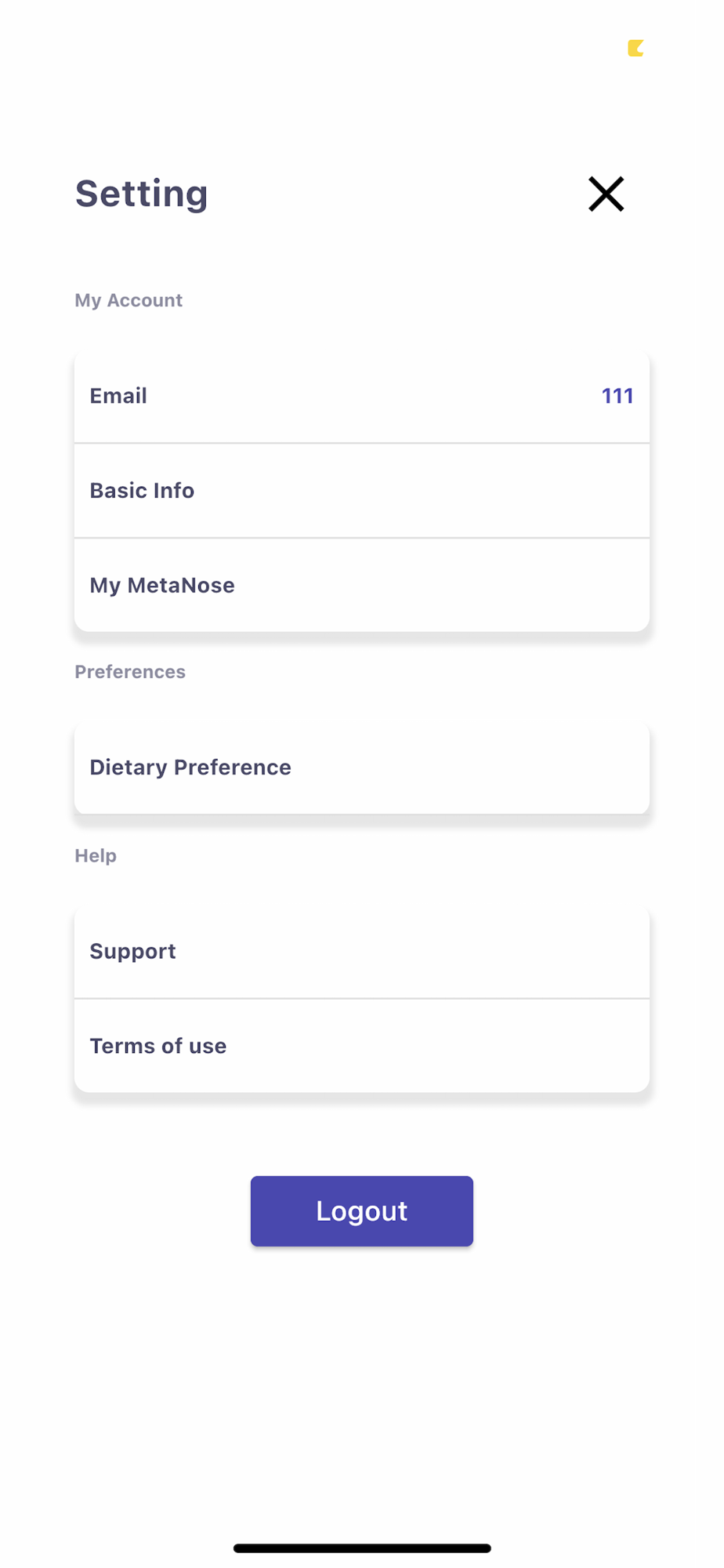The height and width of the screenshot is (1568, 724).
Task: Tap the home indicator bar at the bottom
Action: pyautogui.click(x=361, y=1548)
